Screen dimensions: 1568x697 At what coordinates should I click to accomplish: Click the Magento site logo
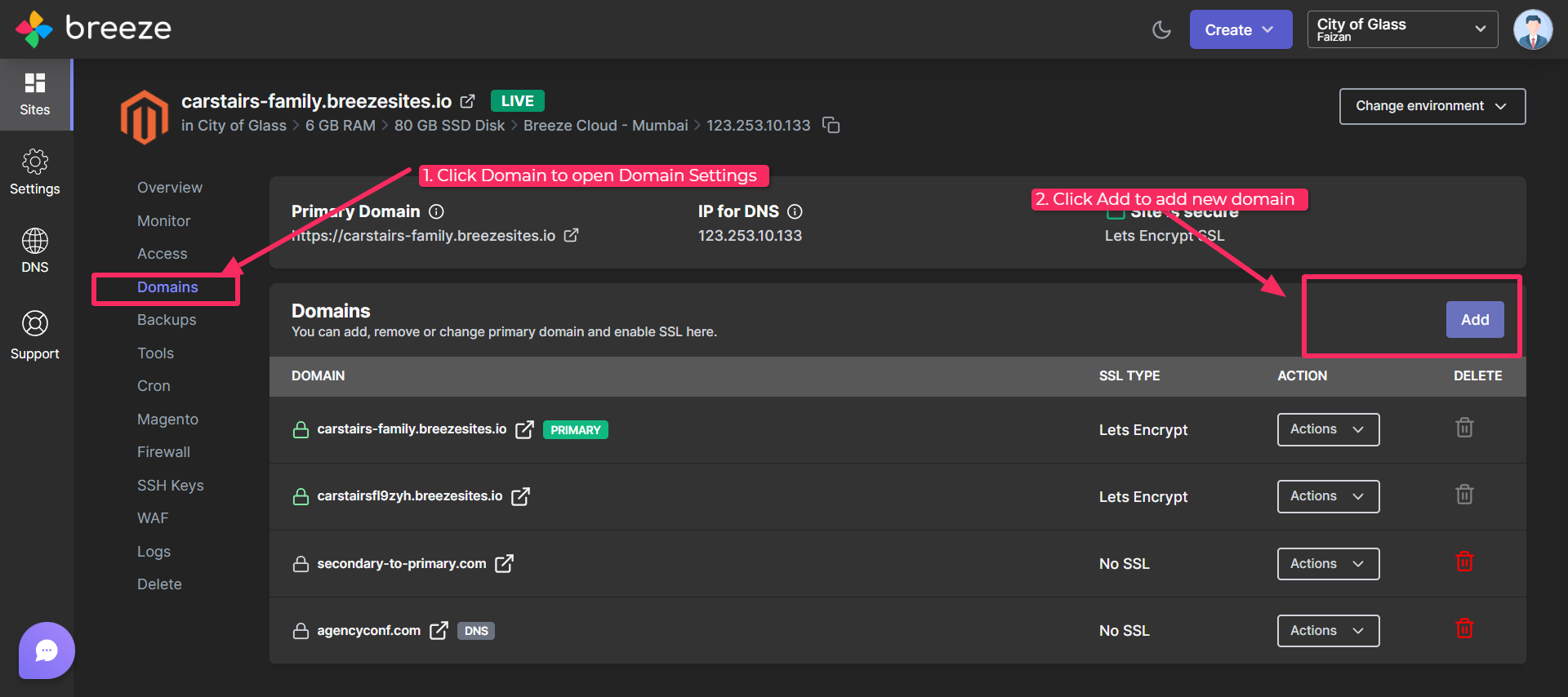(x=145, y=117)
